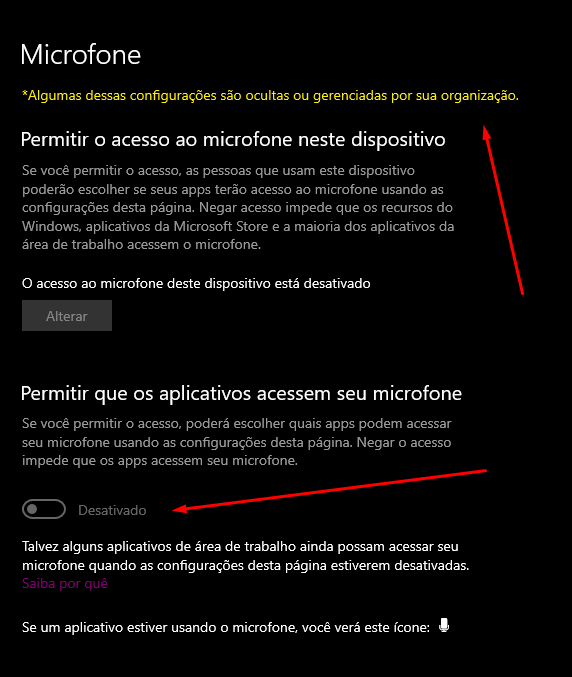This screenshot has width=572, height=677.
Task: Click the text O acesso ao microfone deste dispositivo está desativado
Action: tap(196, 284)
